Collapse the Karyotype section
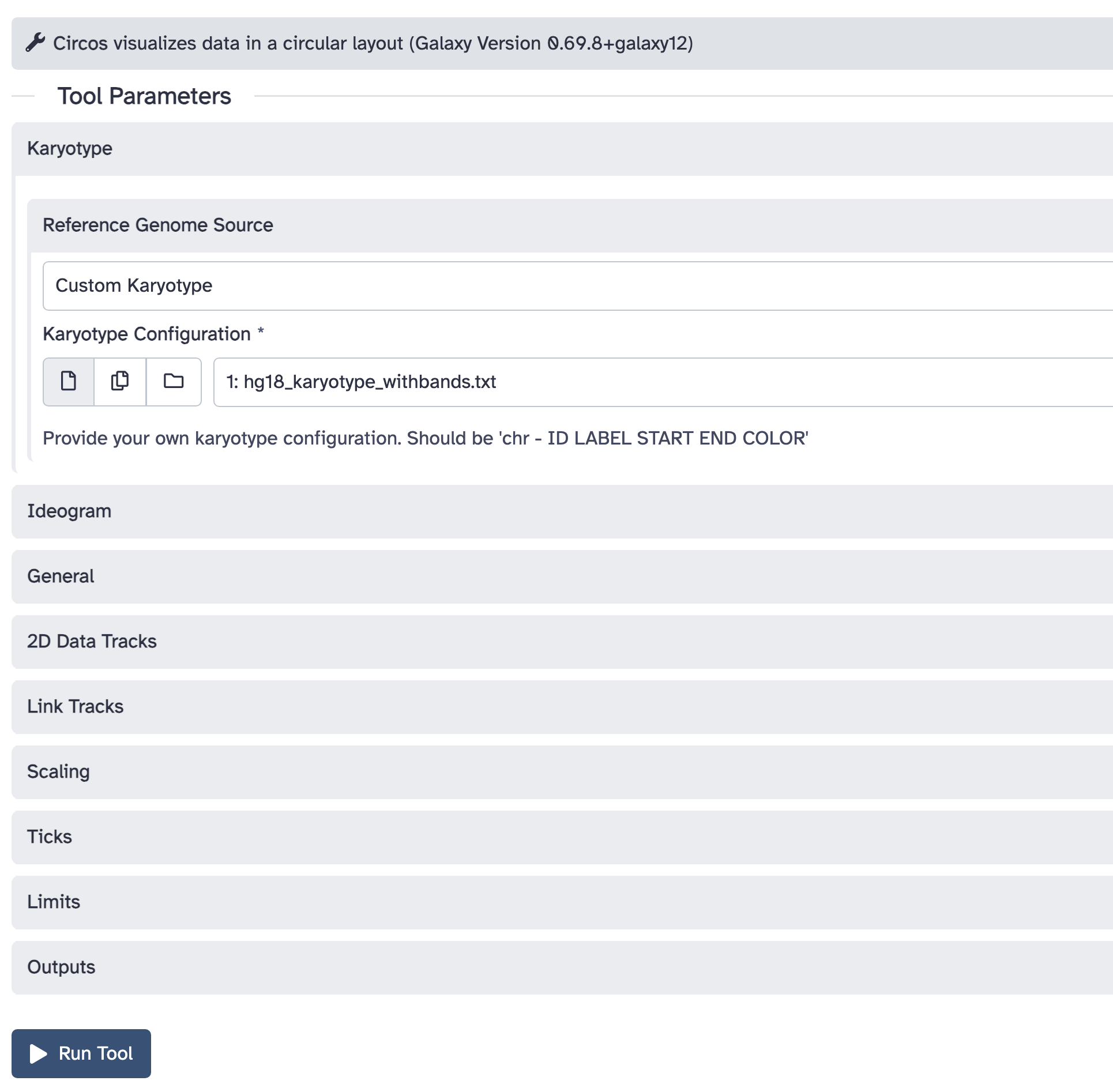This screenshot has width=1113, height=1092. tap(562, 149)
